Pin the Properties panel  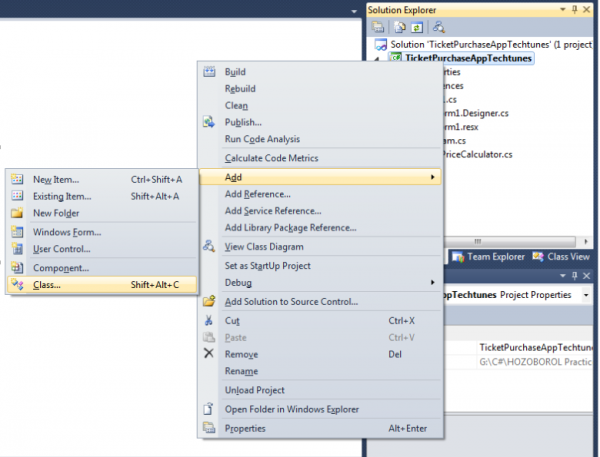pos(575,276)
